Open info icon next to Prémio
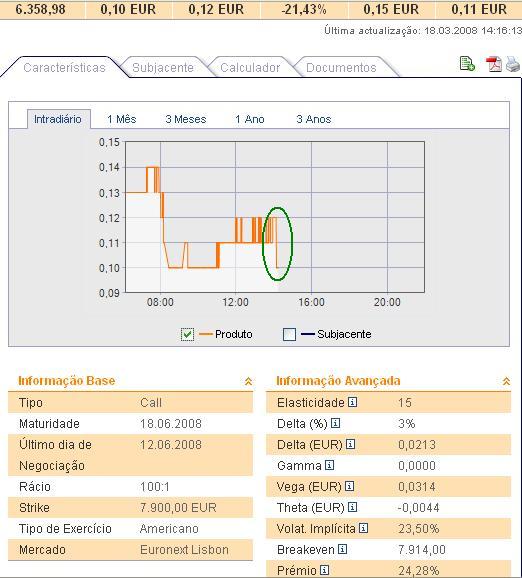Image resolution: width=522 pixels, height=578 pixels. coord(324,570)
